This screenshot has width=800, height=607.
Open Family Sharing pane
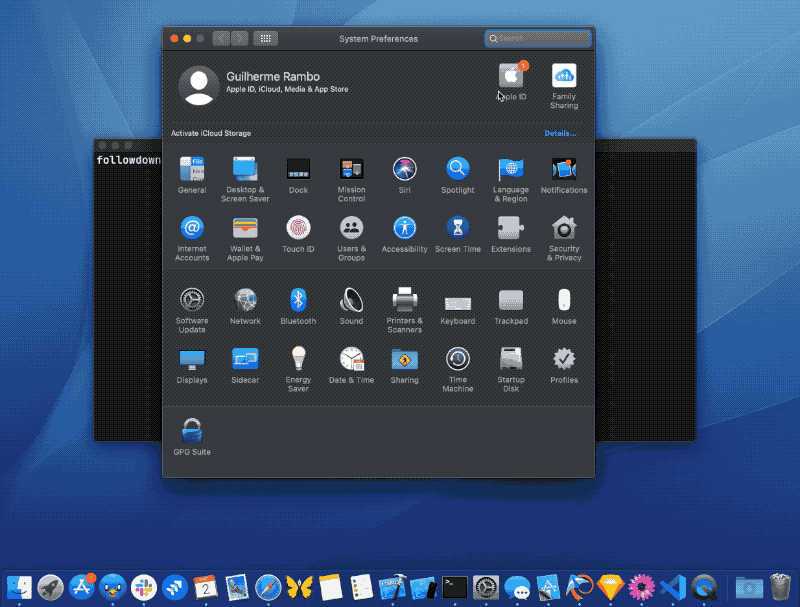coord(564,76)
